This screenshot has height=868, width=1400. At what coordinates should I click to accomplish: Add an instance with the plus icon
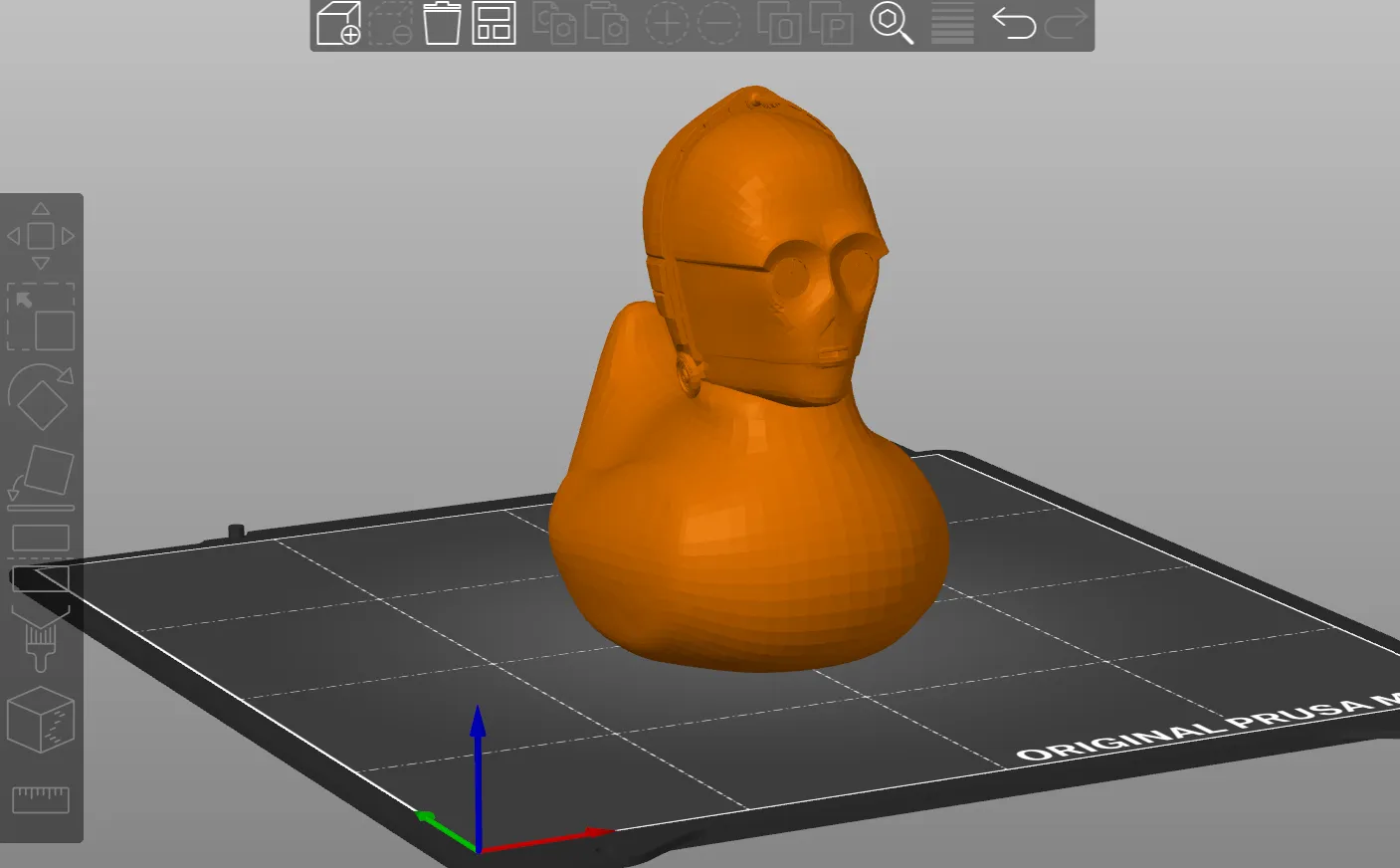(x=667, y=24)
